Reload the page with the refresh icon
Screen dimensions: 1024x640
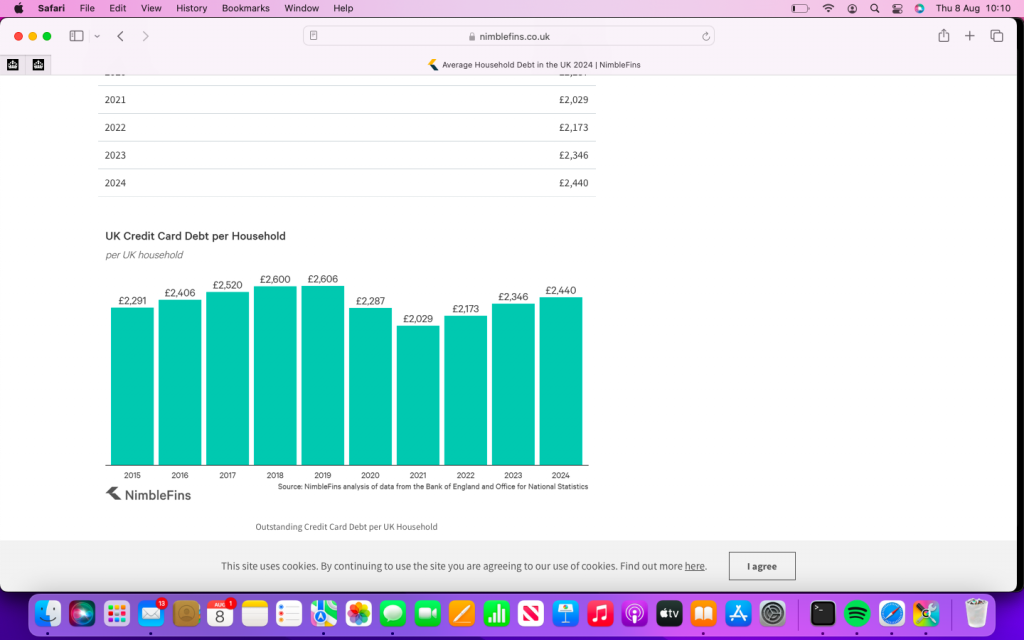coord(706,36)
